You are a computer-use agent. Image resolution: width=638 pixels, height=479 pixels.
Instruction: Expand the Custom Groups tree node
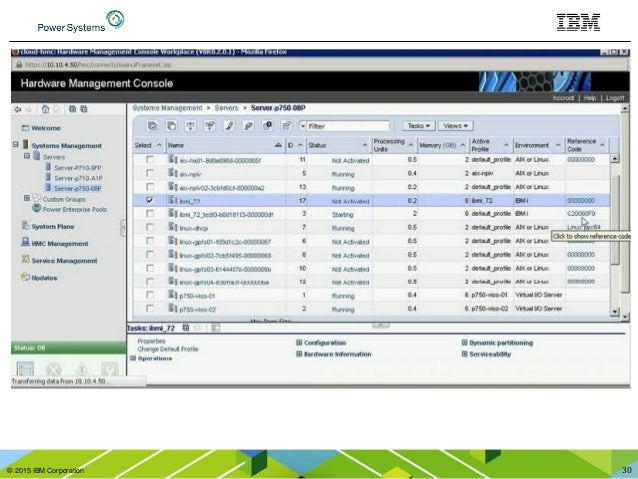(x=27, y=198)
